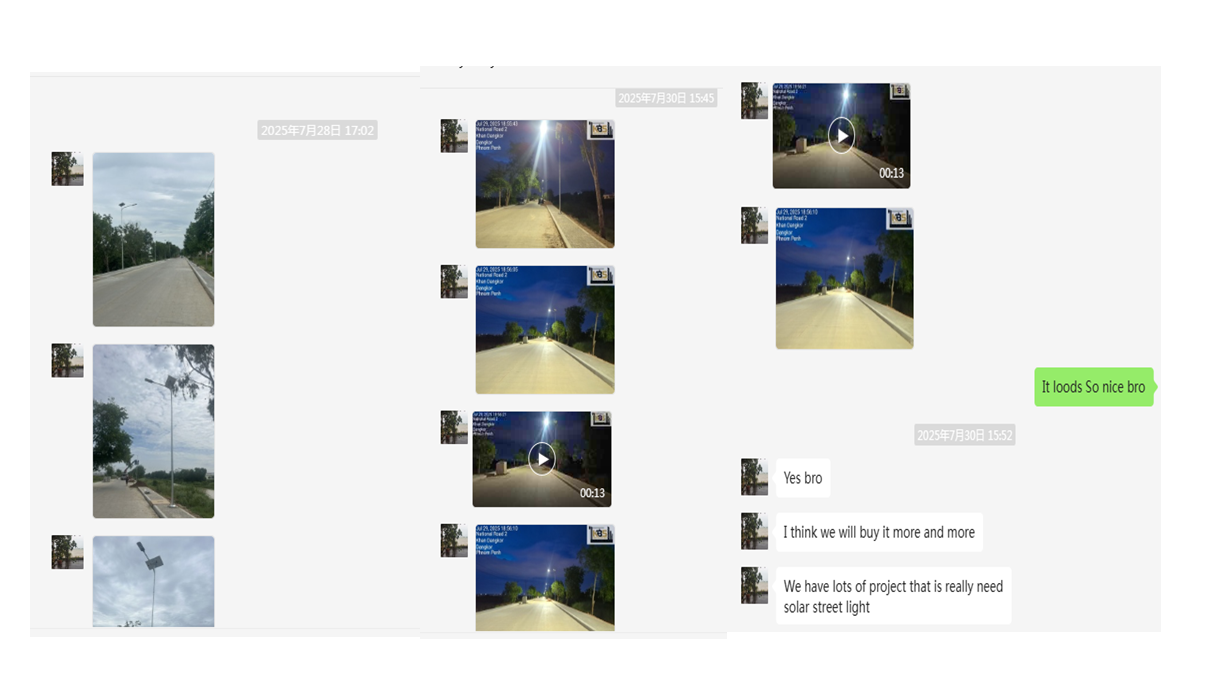Open the partially visible solar lamp sky photo

[153, 581]
